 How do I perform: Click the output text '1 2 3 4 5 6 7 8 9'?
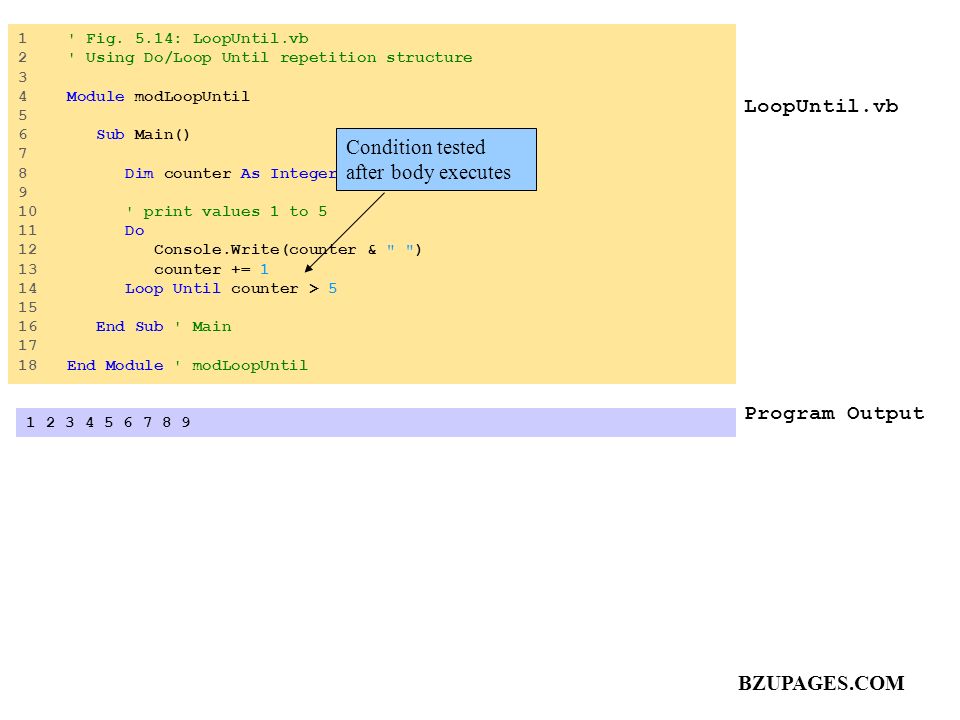click(x=108, y=422)
